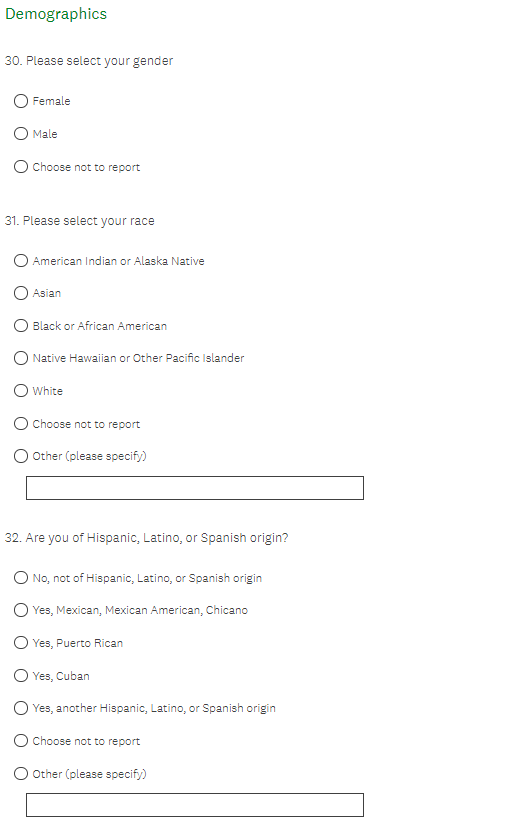Viewport: 509px width, 829px height.
Task: Select Yes, Puerto Rican option
Action: 21,643
